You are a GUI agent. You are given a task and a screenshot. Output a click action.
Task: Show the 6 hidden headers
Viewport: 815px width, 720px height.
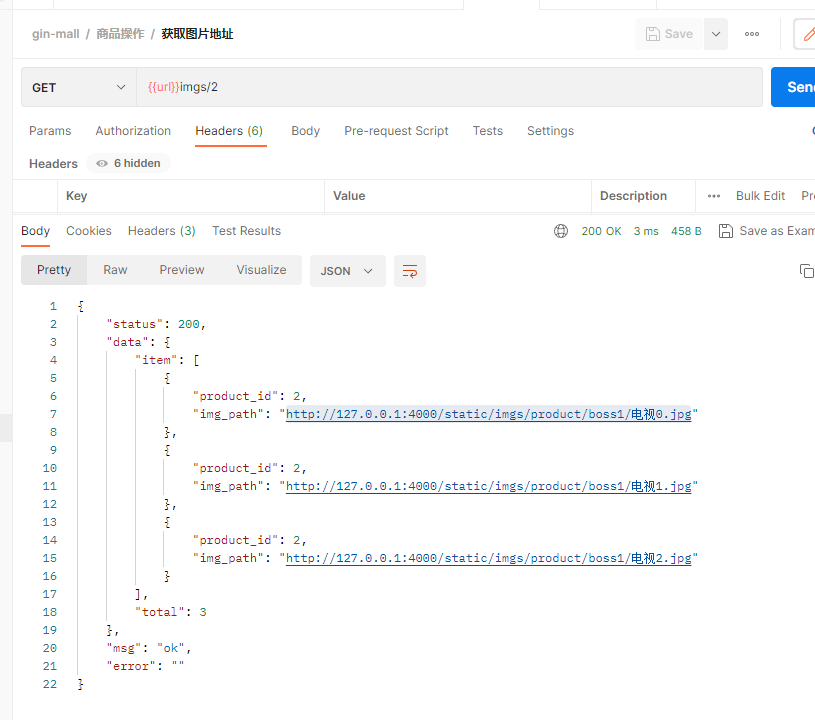(x=128, y=163)
